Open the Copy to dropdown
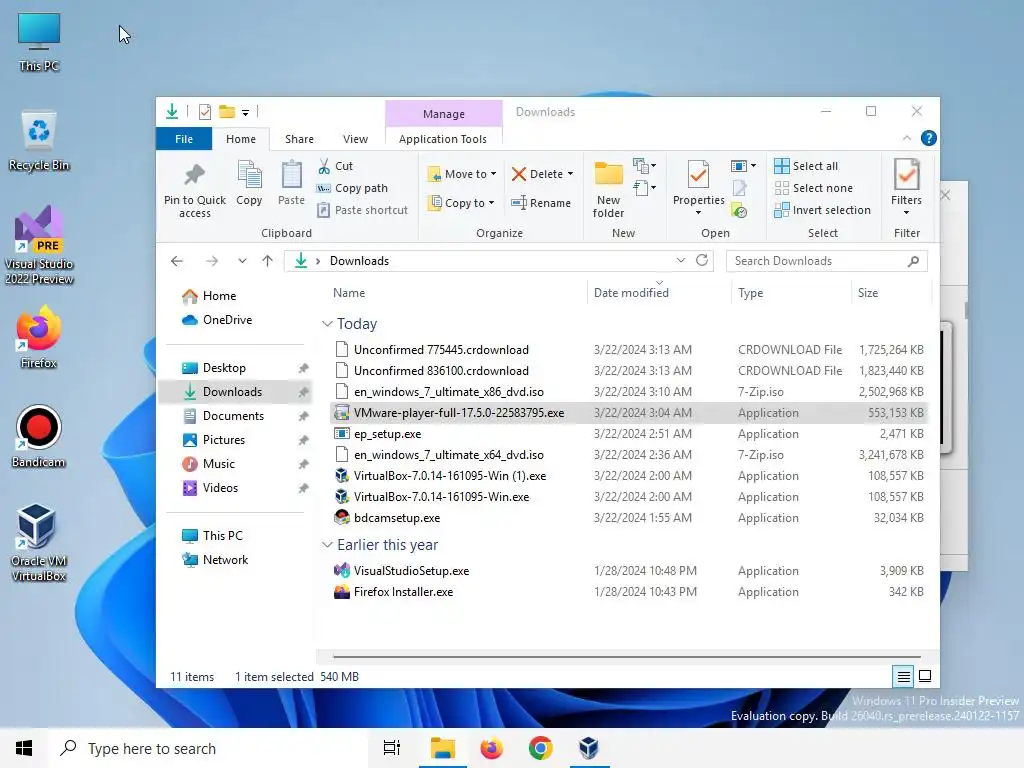This screenshot has width=1024, height=768. pyautogui.click(x=460, y=203)
